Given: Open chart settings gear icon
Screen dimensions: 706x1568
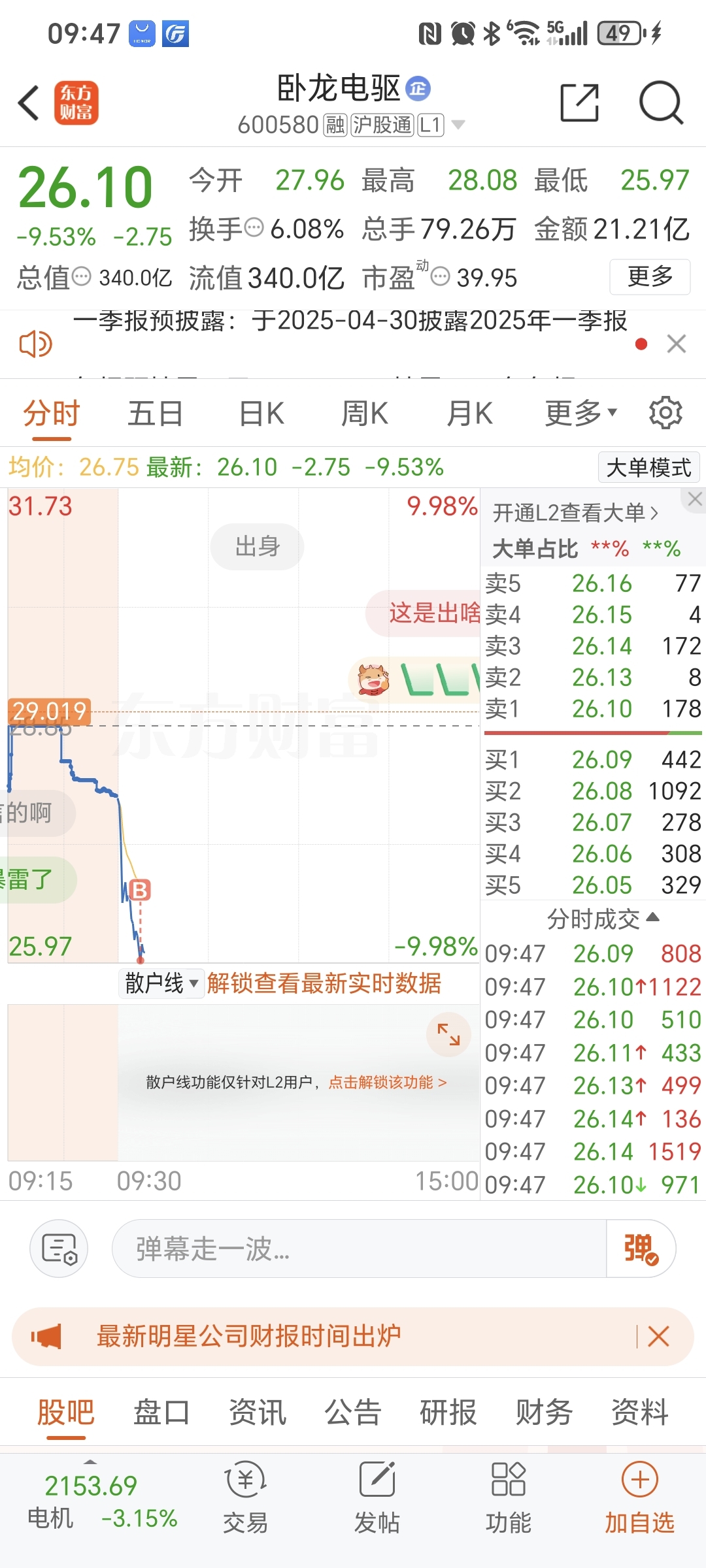Looking at the screenshot, I should (x=665, y=412).
